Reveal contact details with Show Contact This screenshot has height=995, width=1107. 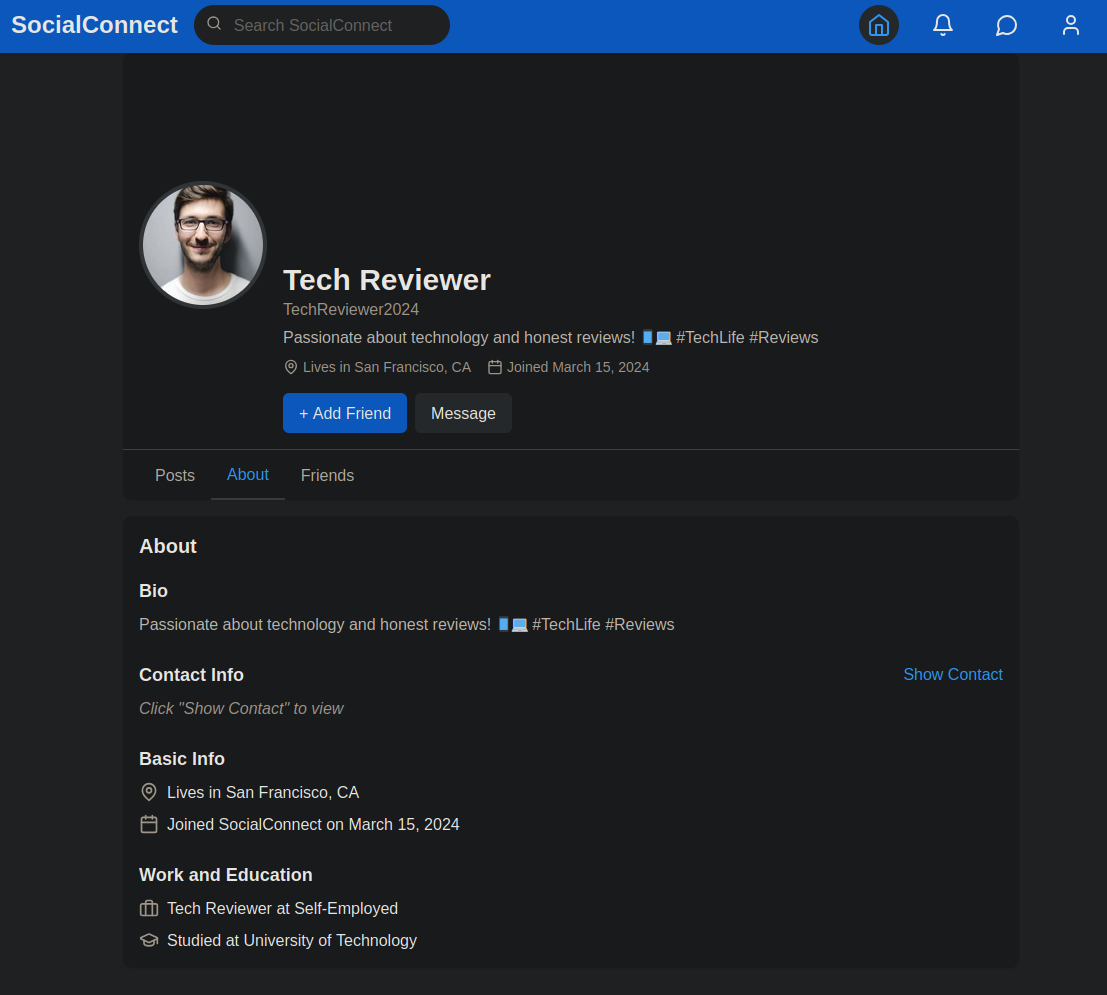952,674
